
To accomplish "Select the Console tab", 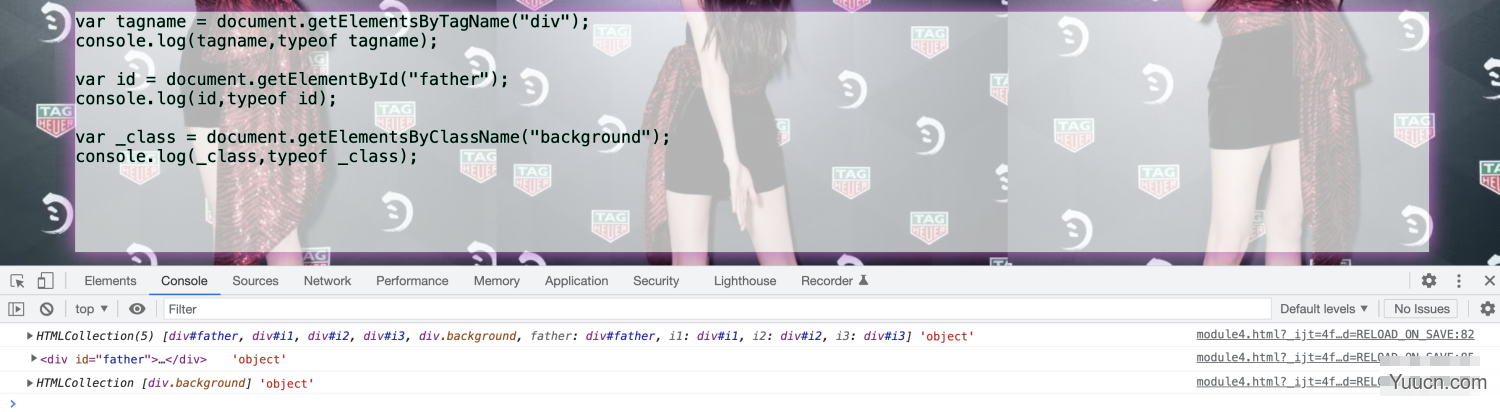I will [x=184, y=281].
